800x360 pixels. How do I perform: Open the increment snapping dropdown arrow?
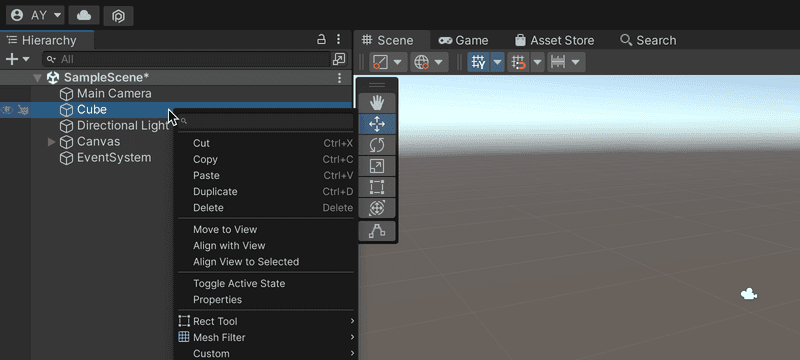(576, 62)
